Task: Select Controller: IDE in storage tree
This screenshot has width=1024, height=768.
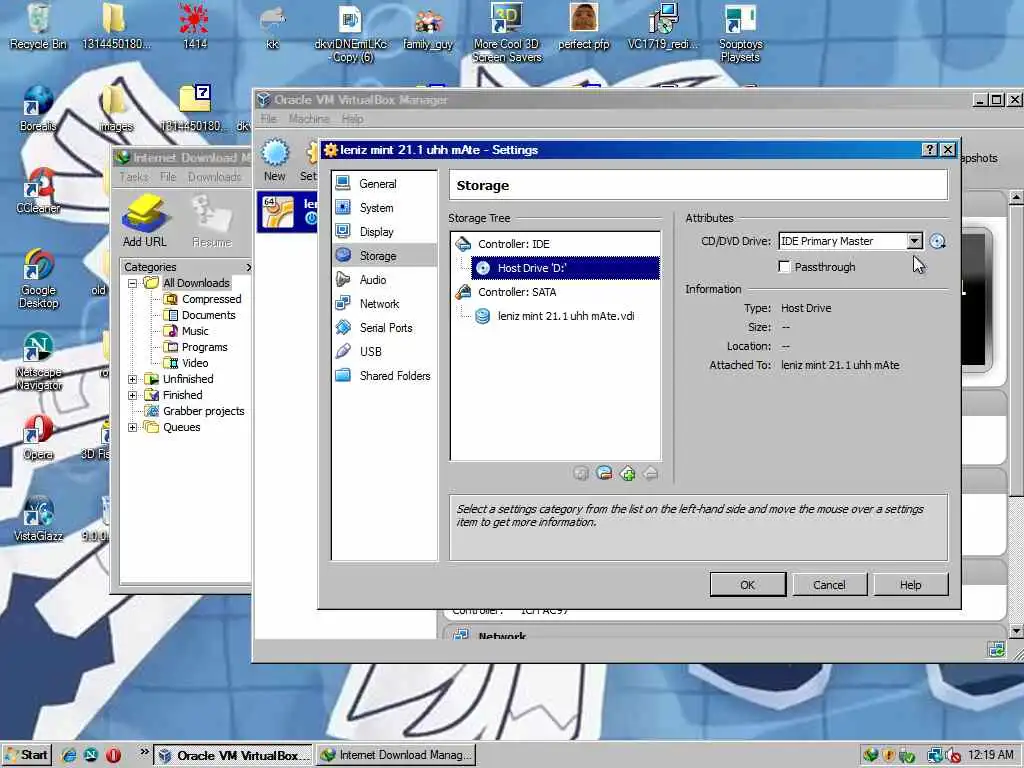Action: [x=513, y=244]
